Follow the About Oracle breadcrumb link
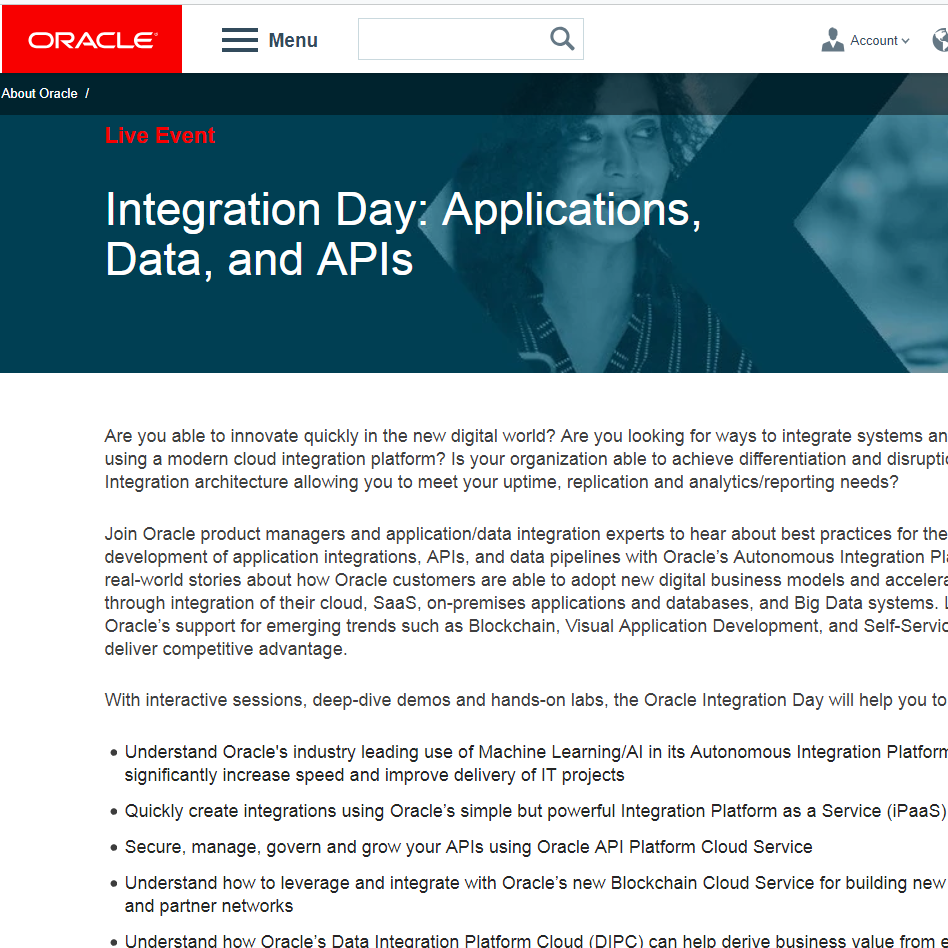This screenshot has width=948, height=948. (39, 94)
